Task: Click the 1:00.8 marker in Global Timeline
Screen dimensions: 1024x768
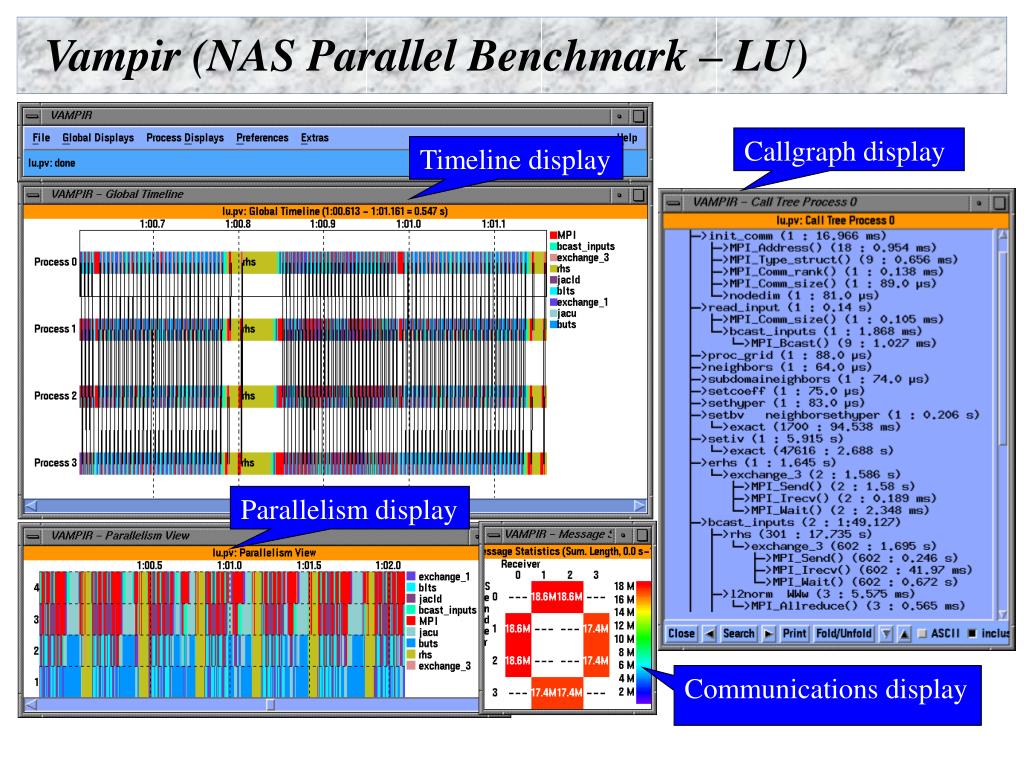Action: click(x=238, y=224)
